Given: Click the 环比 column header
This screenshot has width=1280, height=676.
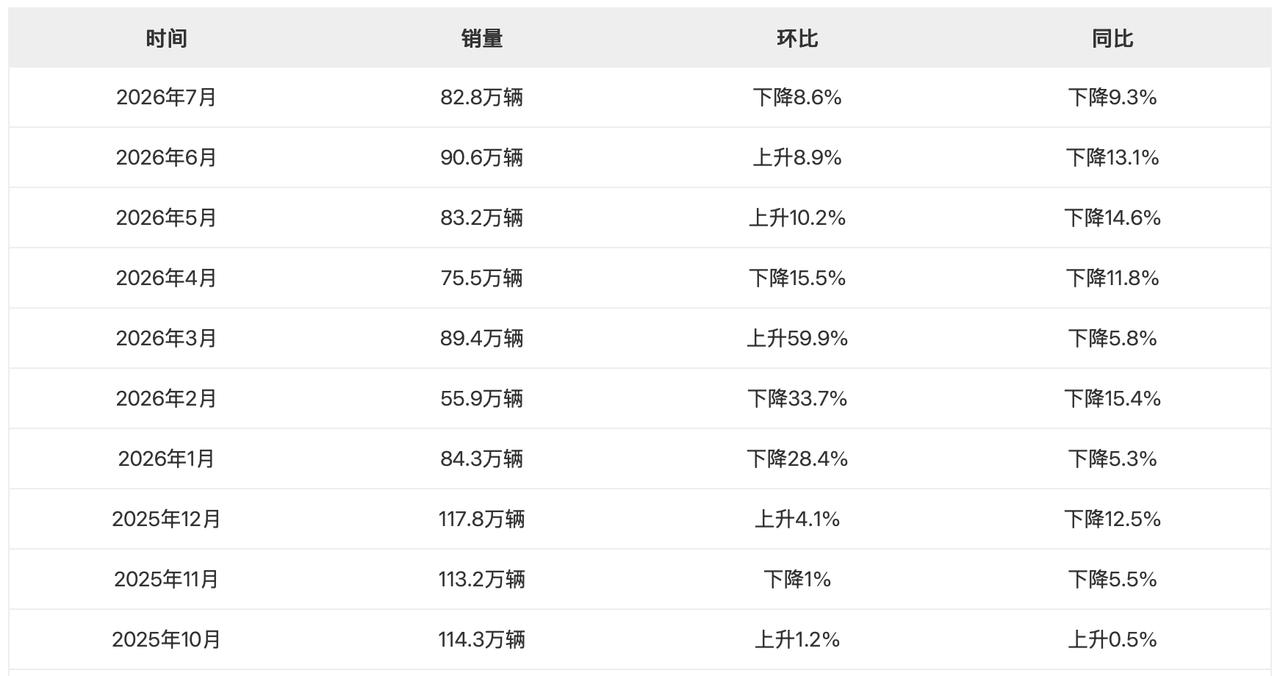Looking at the screenshot, I should pos(797,38).
